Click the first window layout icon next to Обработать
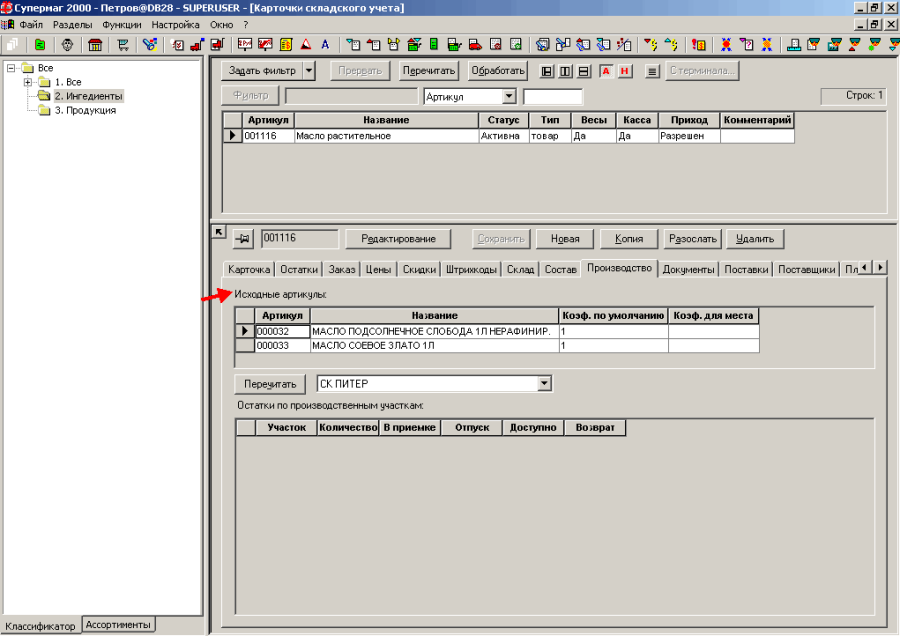This screenshot has width=900, height=636. pyautogui.click(x=547, y=71)
